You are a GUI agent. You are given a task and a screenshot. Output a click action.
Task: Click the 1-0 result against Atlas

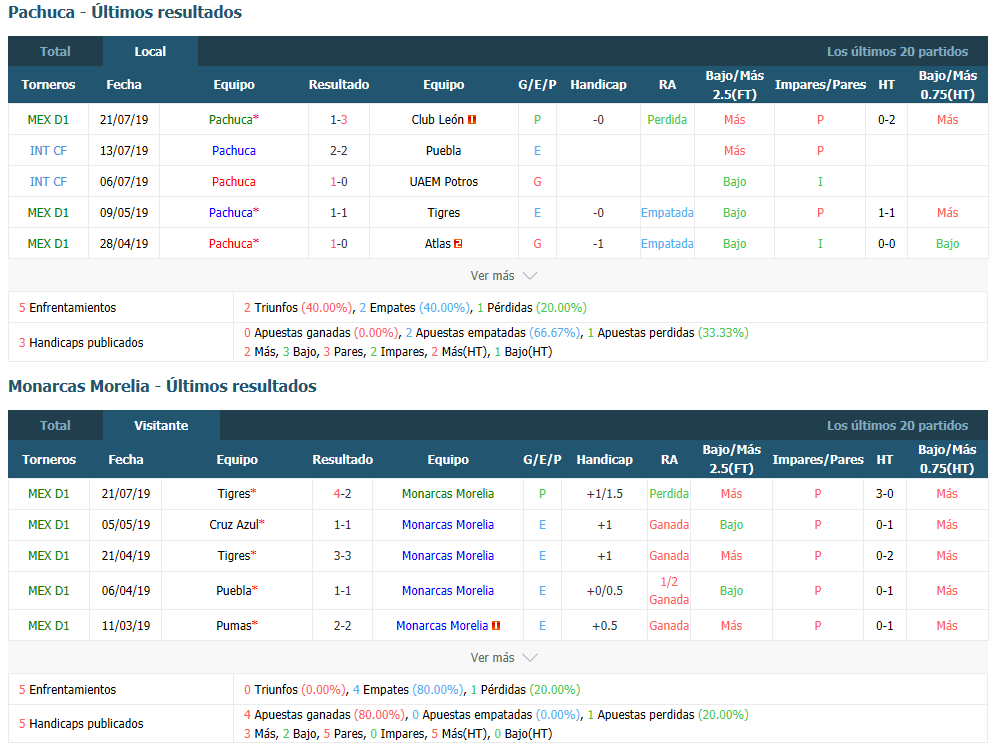339,244
